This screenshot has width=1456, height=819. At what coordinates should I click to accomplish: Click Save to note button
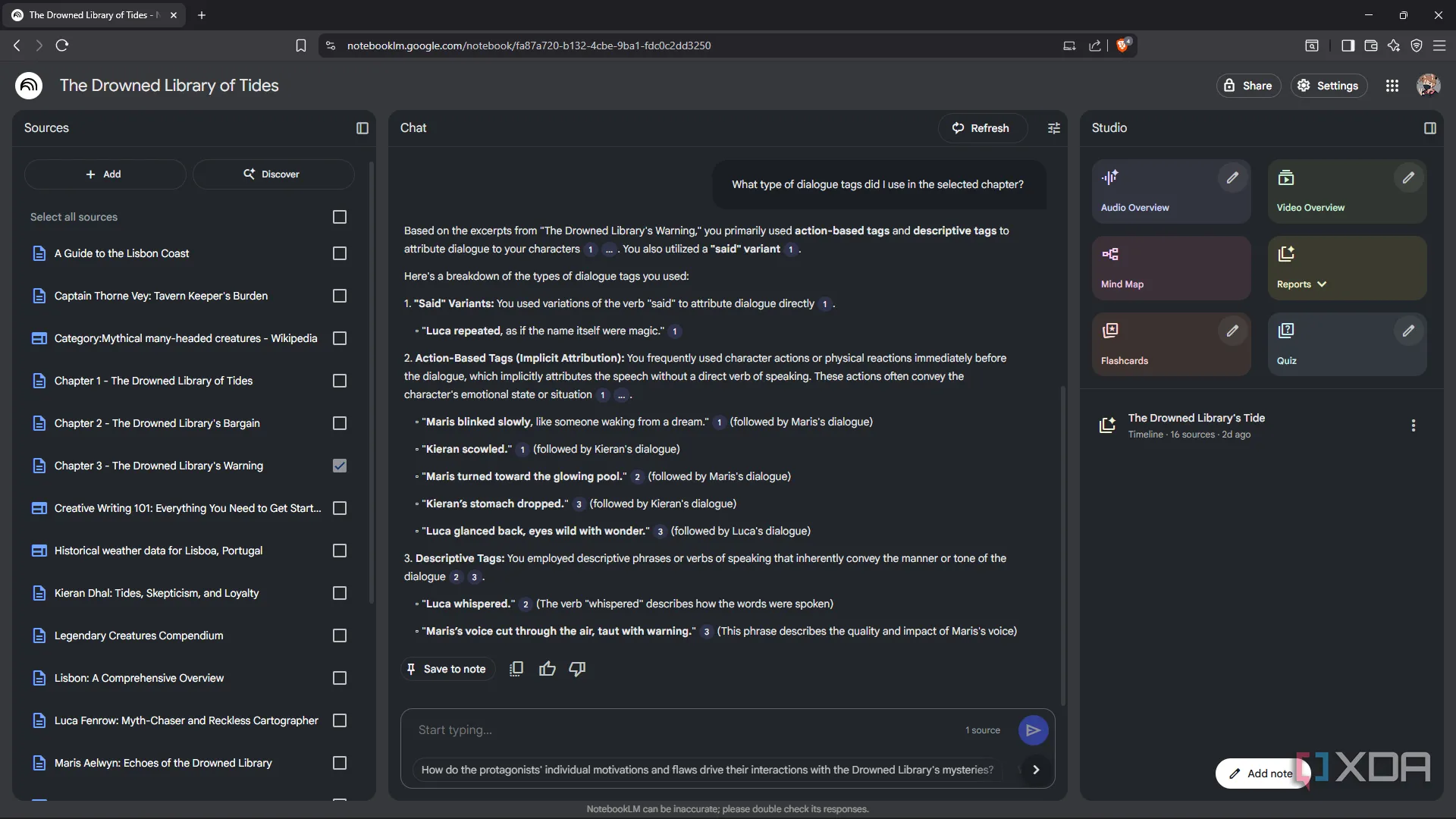(447, 669)
